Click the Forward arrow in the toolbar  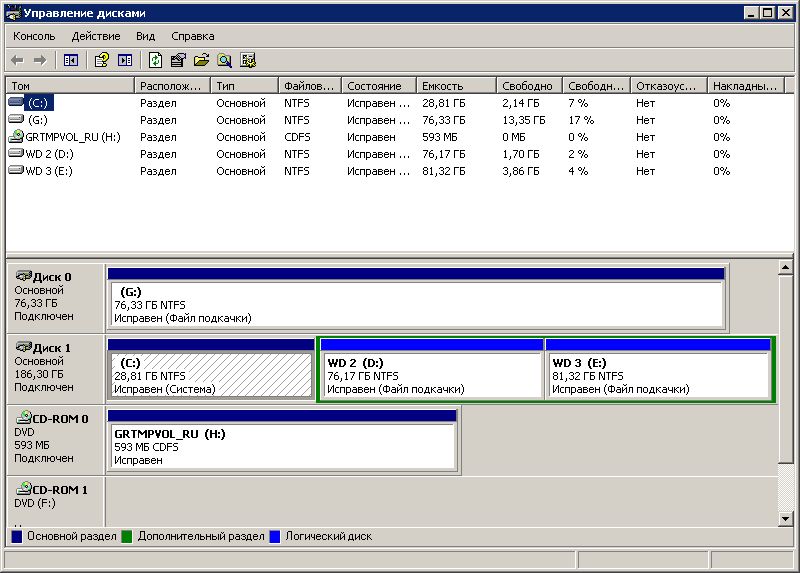click(x=40, y=60)
